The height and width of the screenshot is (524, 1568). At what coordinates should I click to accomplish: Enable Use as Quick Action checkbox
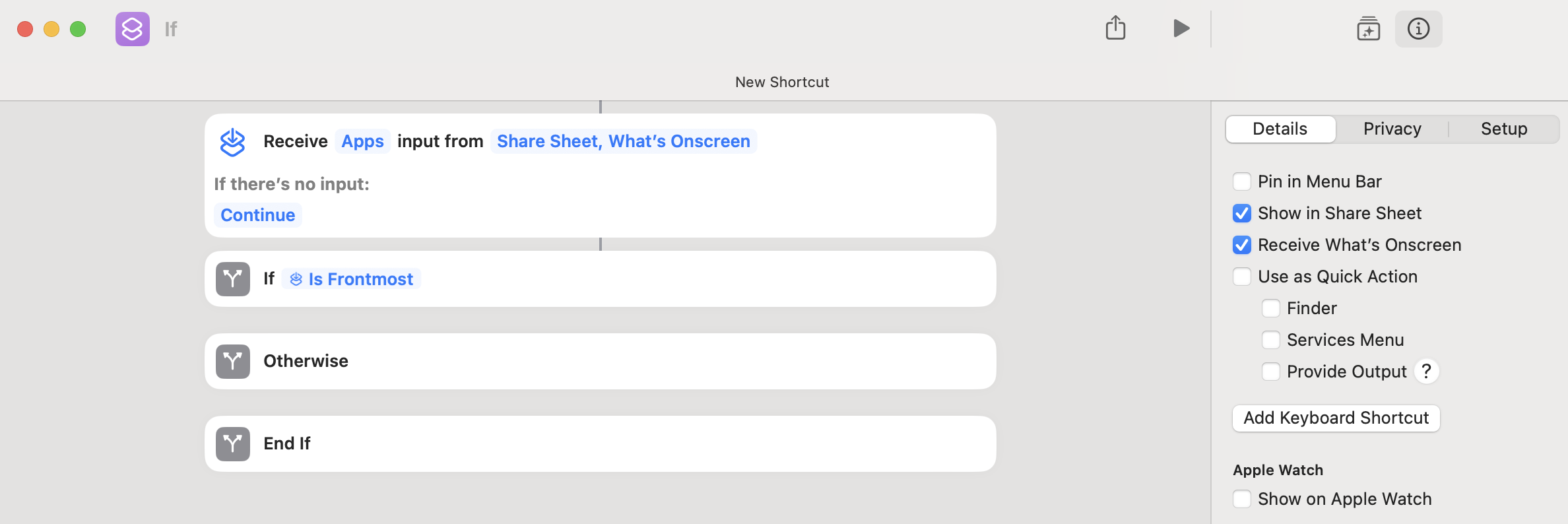tap(1242, 277)
